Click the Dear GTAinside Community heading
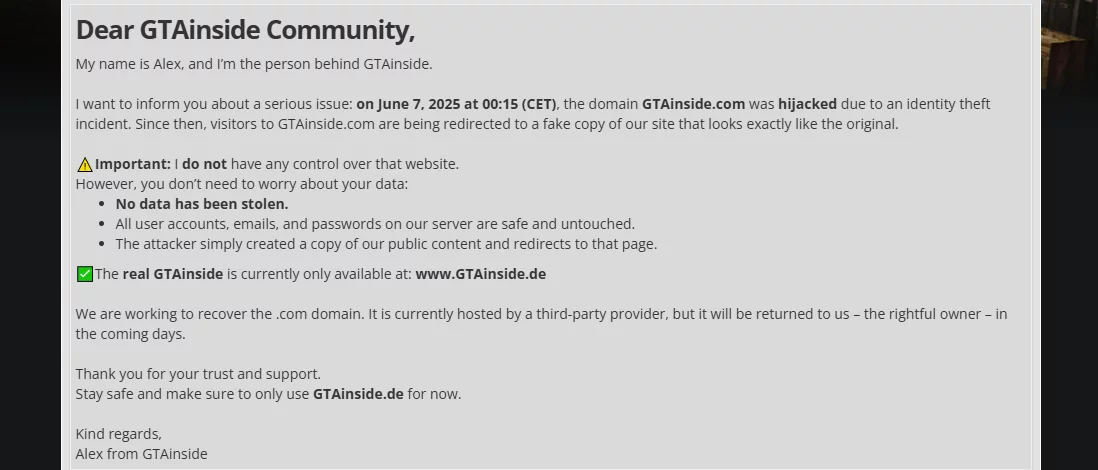Image resolution: width=1098 pixels, height=470 pixels. coord(245,30)
